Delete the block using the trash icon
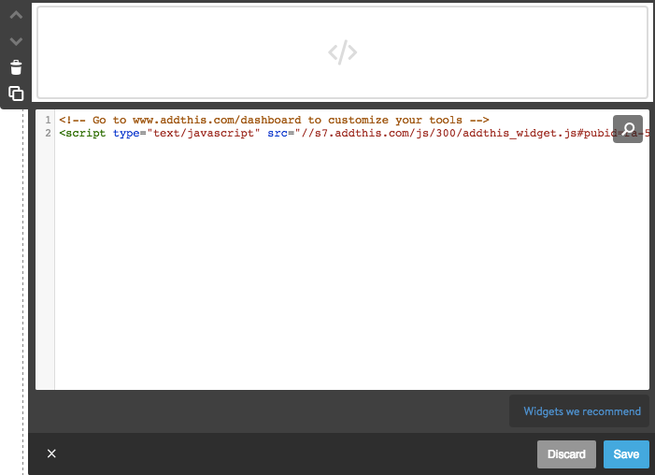This screenshot has width=655, height=475. (16, 67)
